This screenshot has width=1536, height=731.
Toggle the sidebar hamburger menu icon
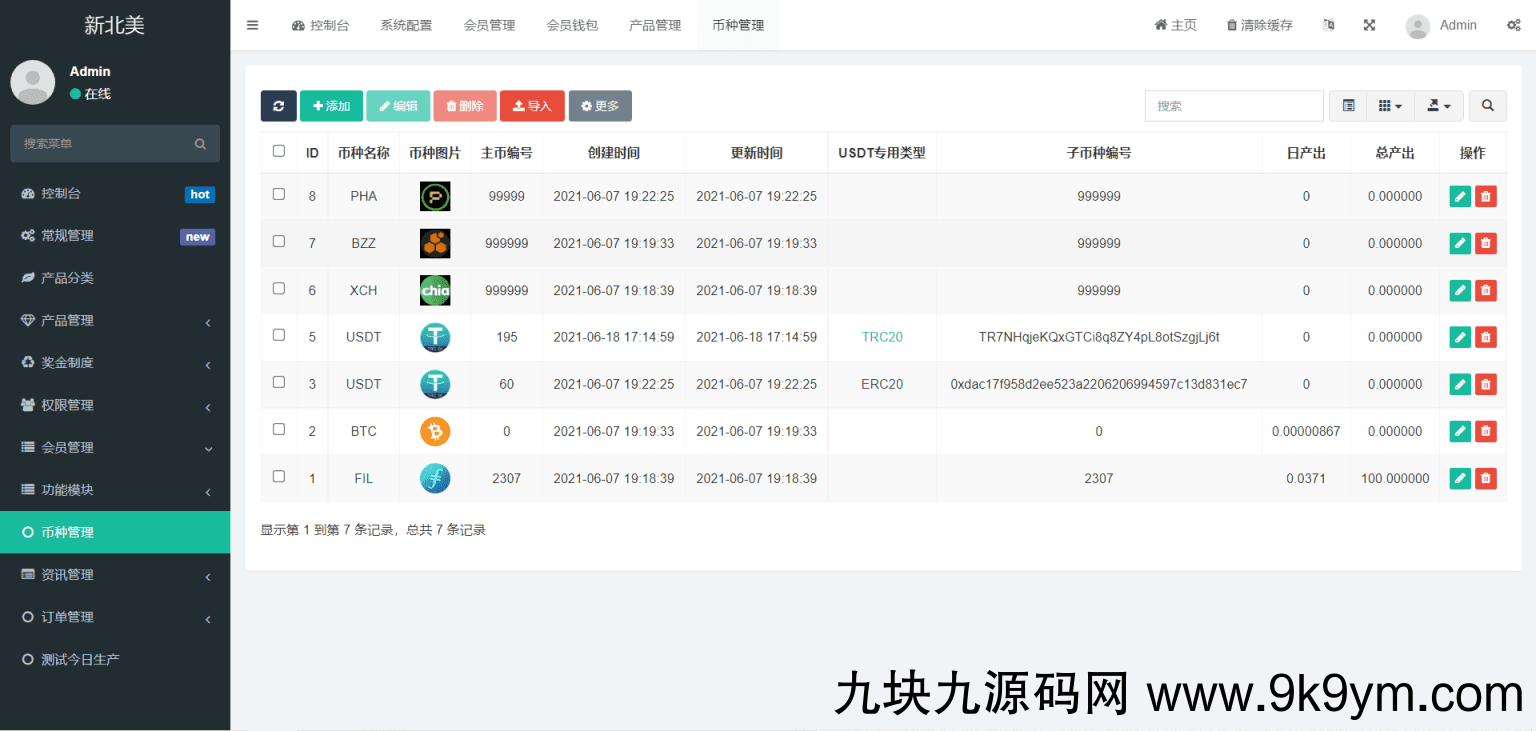[x=252, y=25]
